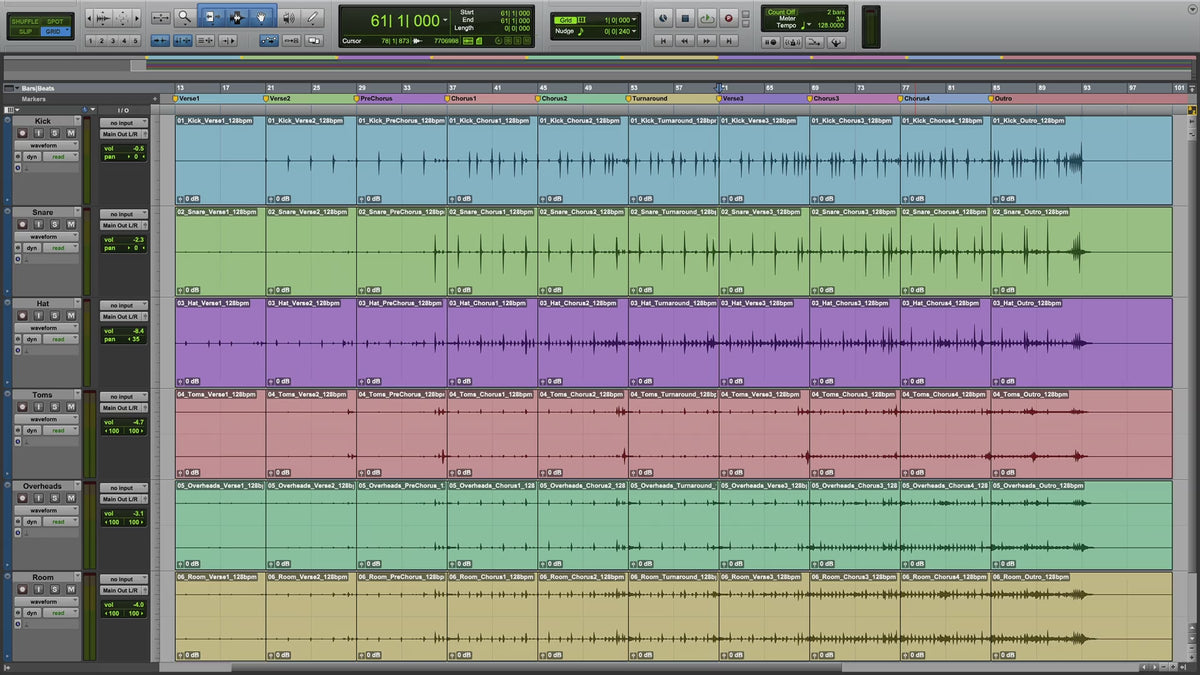Image resolution: width=1200 pixels, height=675 pixels.
Task: Open the Snare track 'no input' selector
Action: tap(123, 214)
